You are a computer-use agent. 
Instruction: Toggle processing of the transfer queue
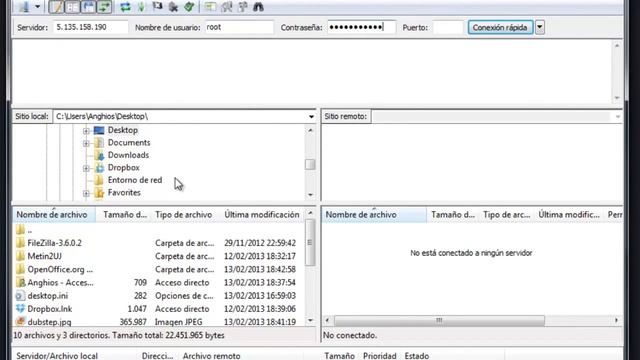[141, 7]
